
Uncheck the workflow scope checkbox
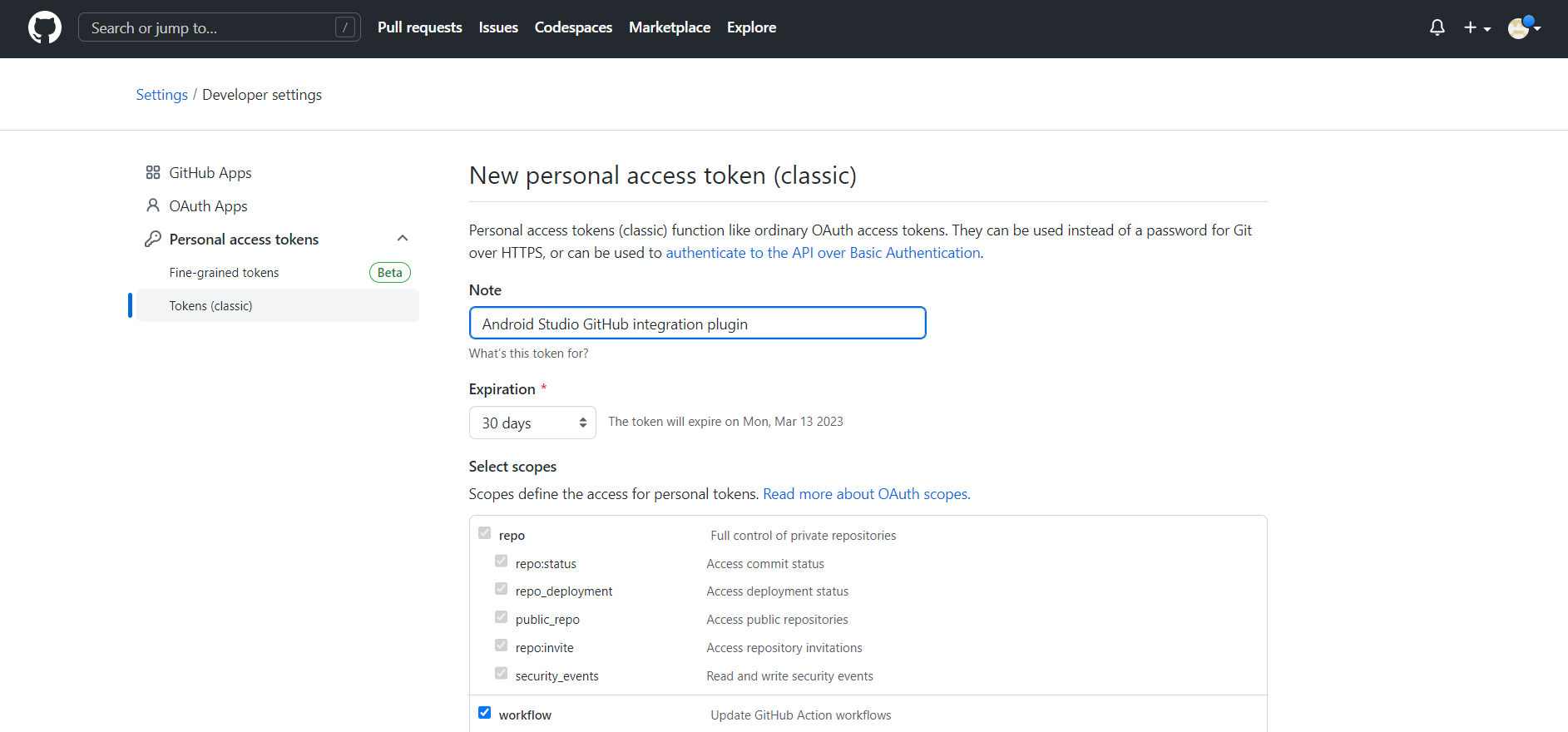484,712
